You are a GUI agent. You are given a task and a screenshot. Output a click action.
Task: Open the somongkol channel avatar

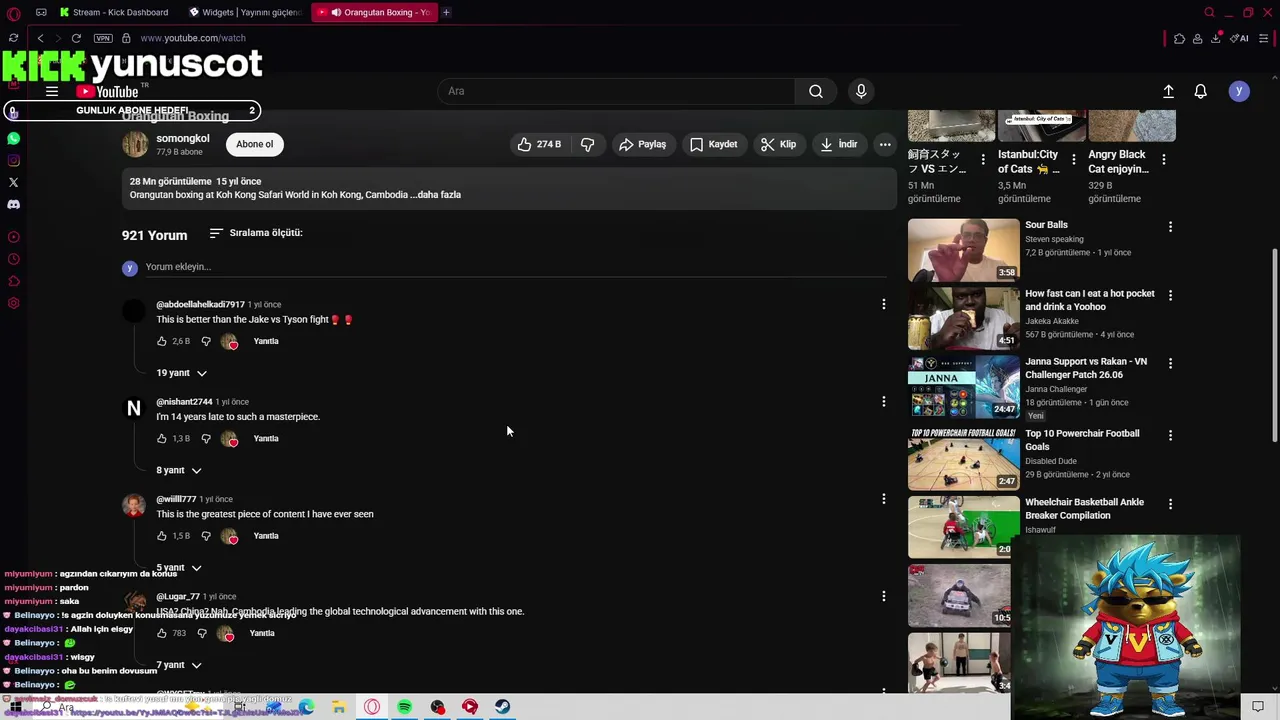tap(135, 144)
